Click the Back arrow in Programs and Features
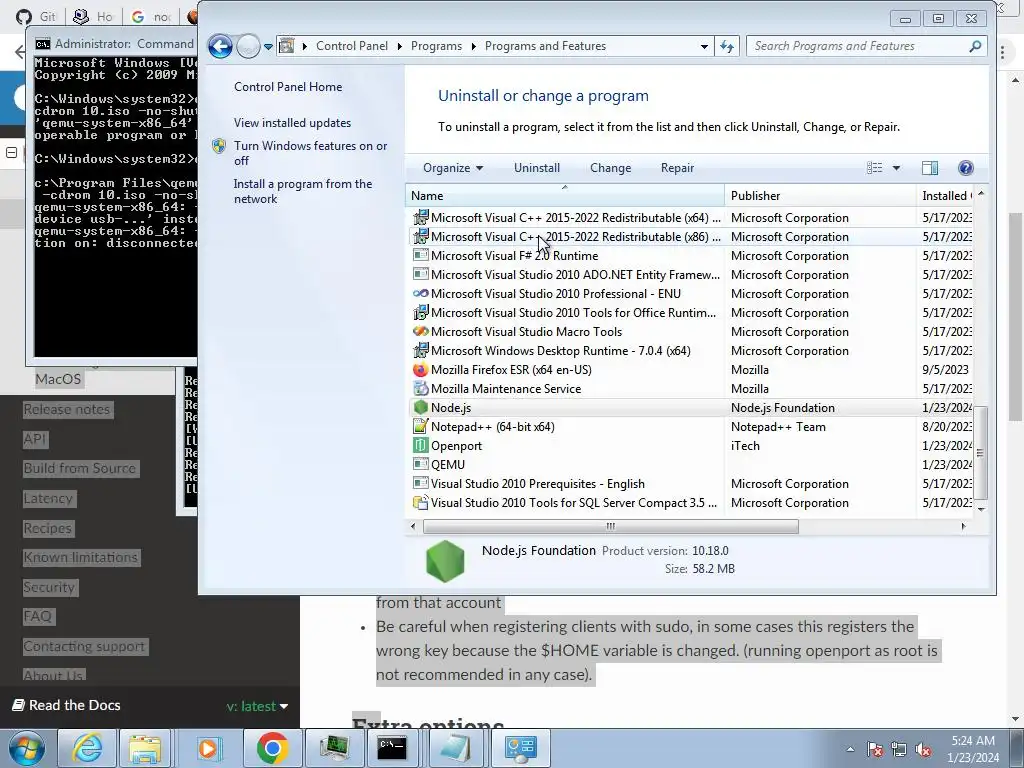 coord(220,46)
